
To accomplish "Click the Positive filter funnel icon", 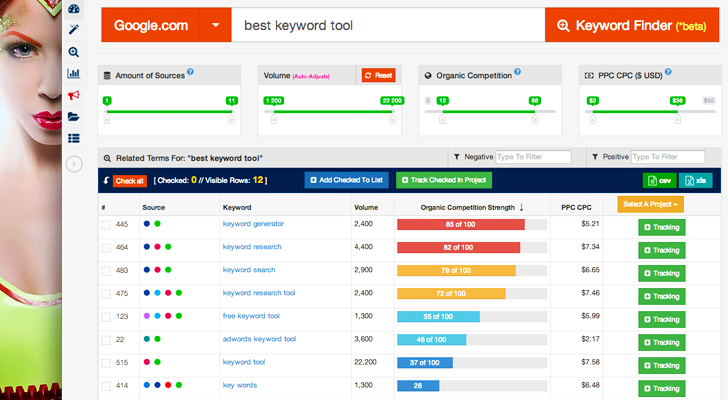I will 595,157.
